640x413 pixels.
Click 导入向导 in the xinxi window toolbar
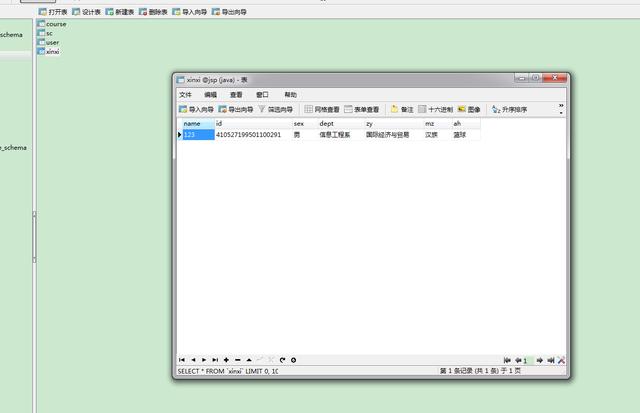196,109
